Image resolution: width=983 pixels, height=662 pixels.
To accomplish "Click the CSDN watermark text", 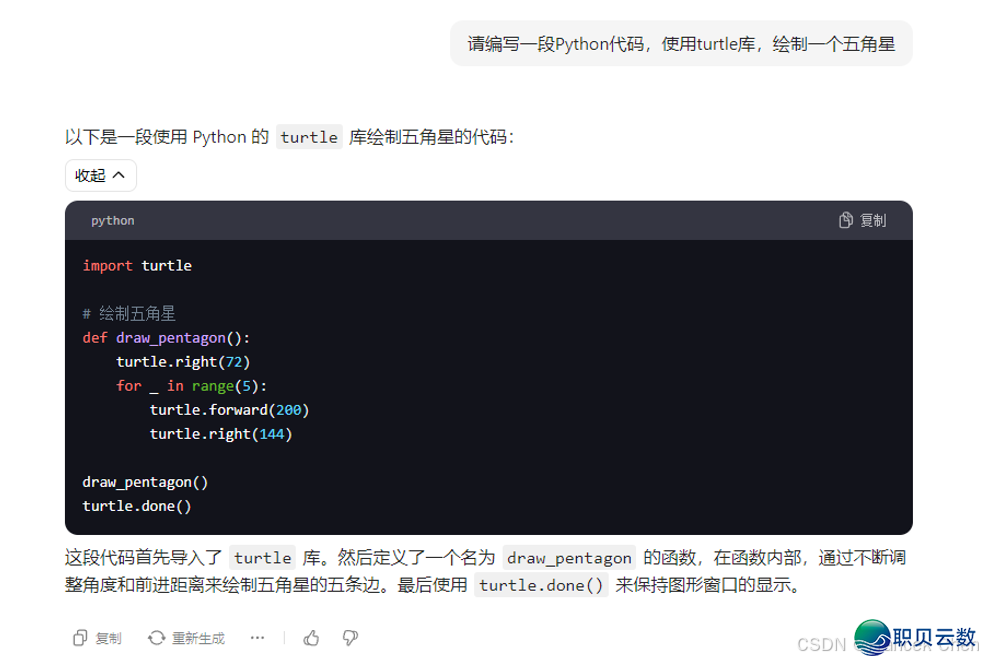I will [x=823, y=644].
